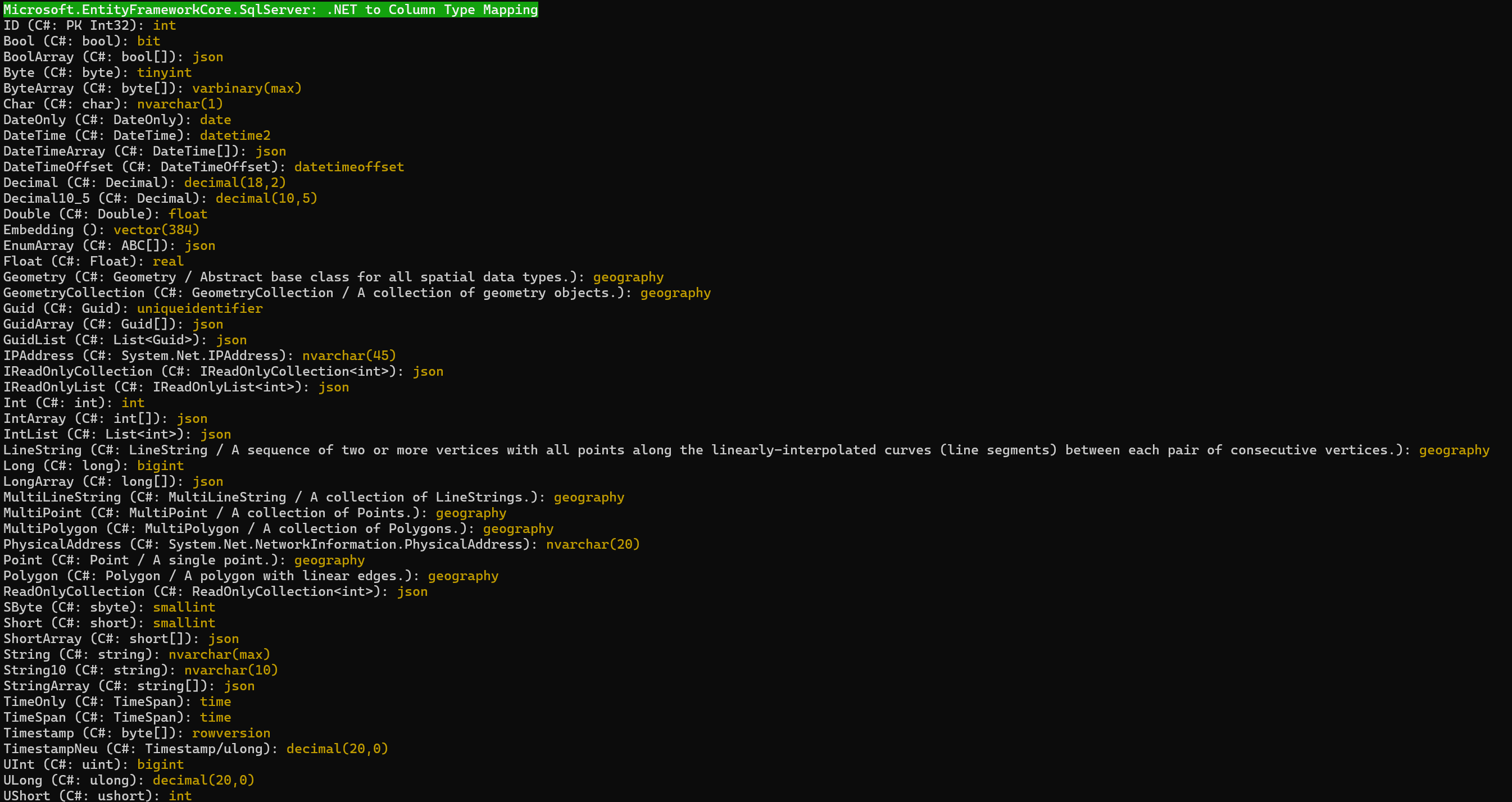
Task: Click the 'datetime2' column type
Action: [235, 135]
